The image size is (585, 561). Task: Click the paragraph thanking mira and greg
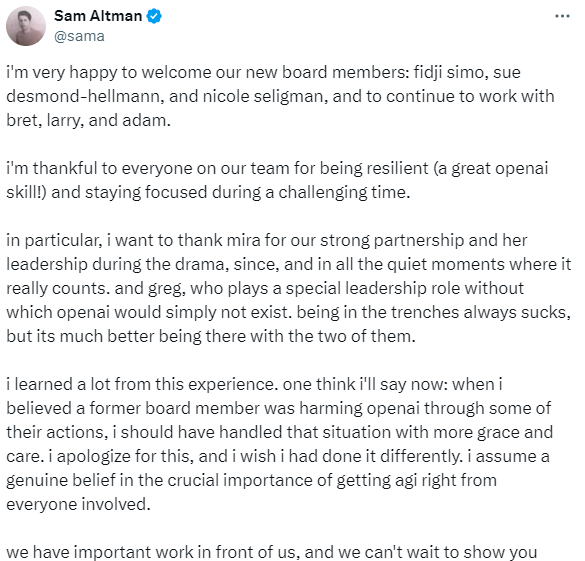(x=289, y=288)
